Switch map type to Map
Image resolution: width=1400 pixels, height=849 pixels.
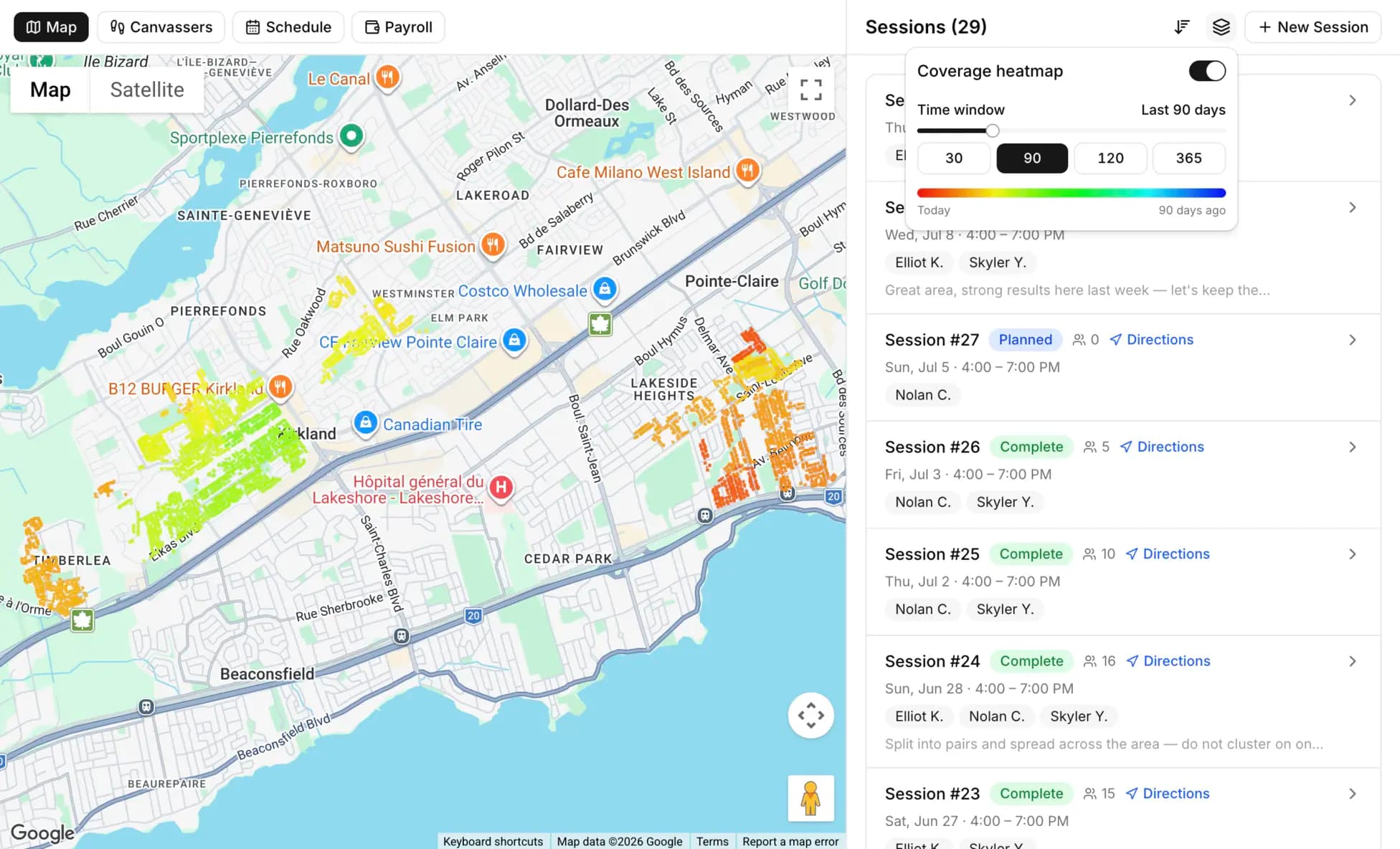tap(50, 90)
